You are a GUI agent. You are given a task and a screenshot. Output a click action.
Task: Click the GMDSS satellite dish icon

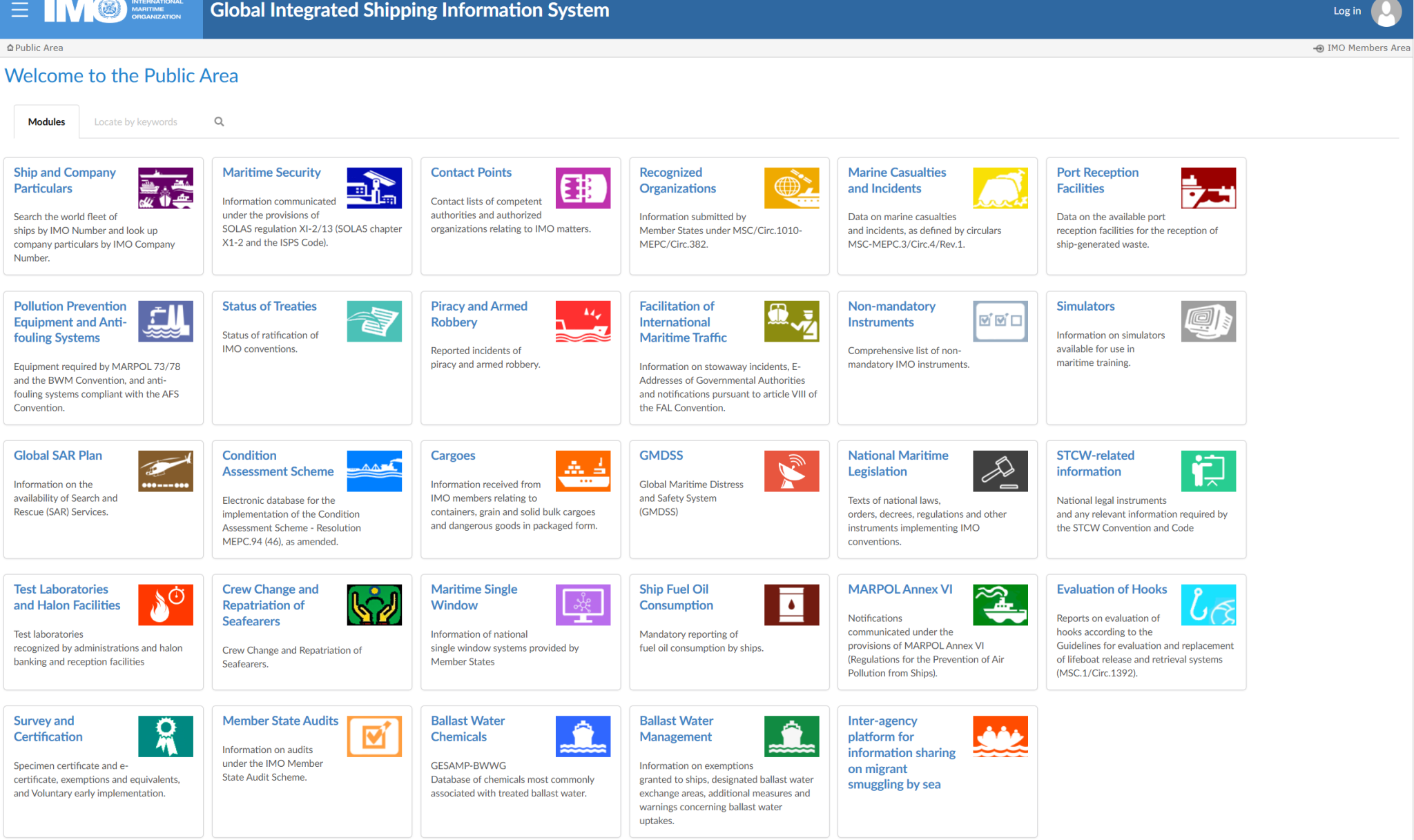tap(791, 471)
